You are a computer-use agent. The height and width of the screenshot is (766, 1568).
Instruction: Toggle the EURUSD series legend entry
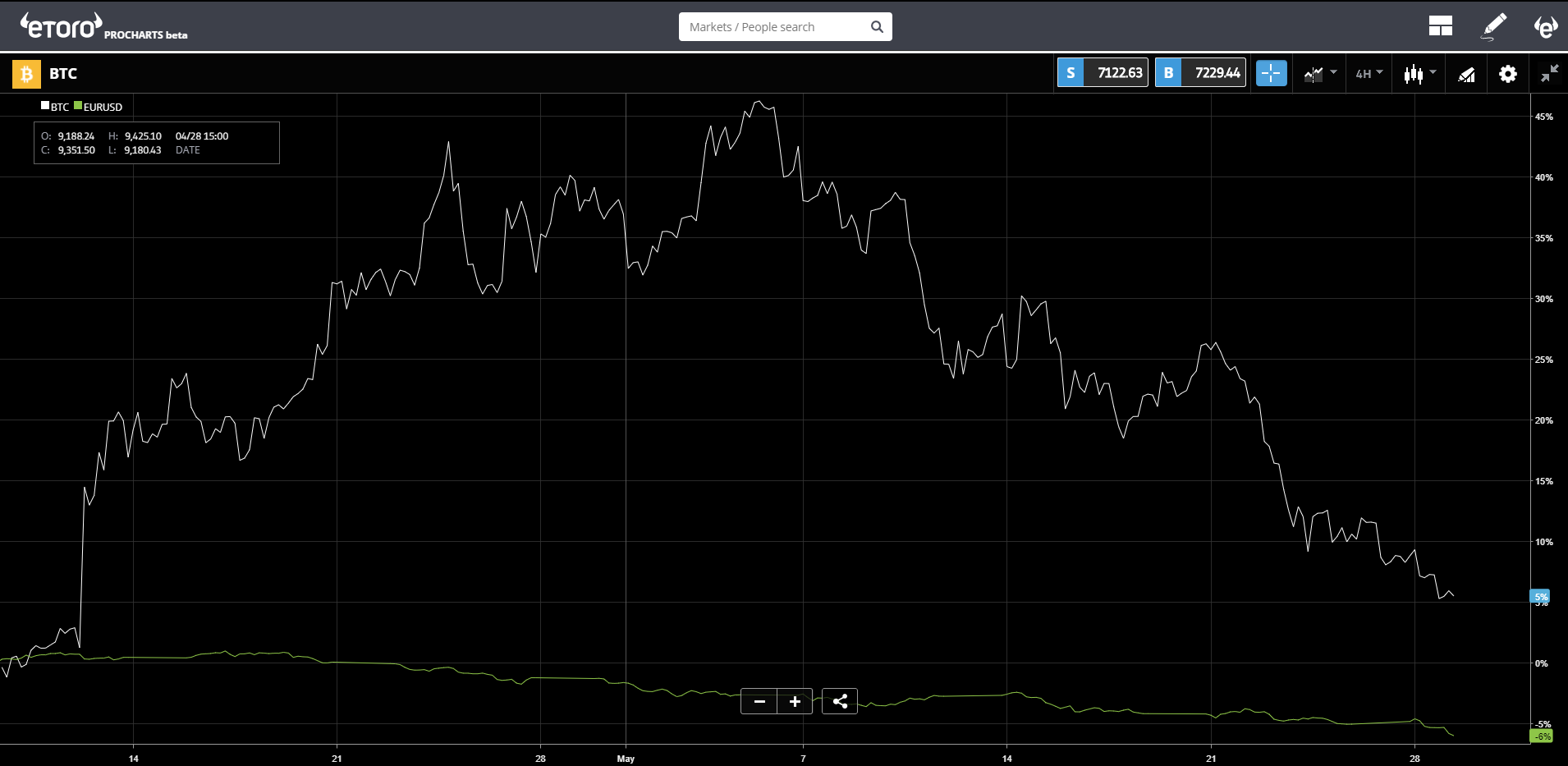coord(98,107)
